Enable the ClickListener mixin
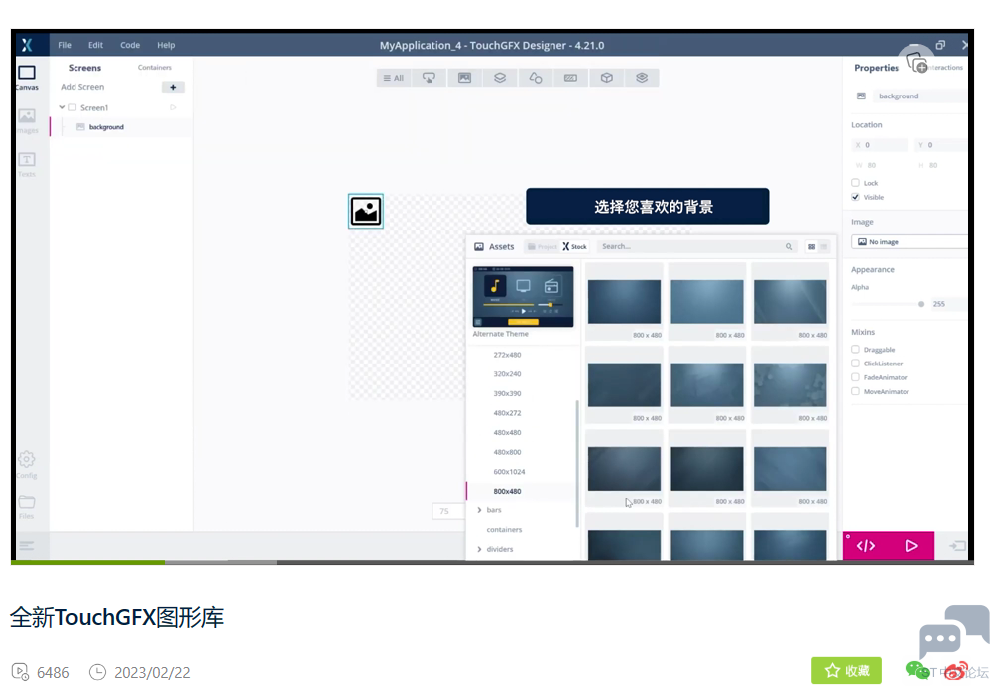Screen dimensions: 998x688 [855, 363]
